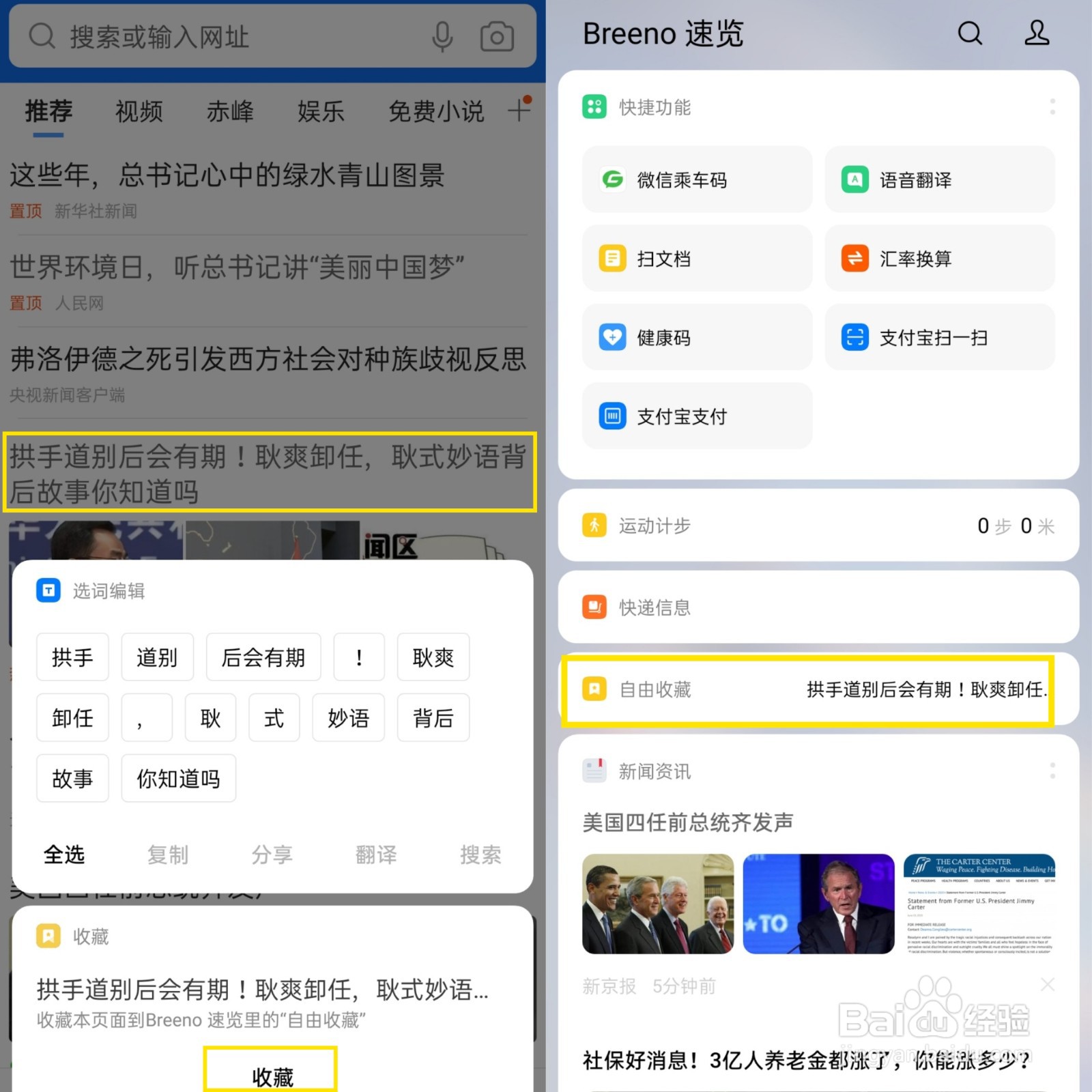Open 支付宝扫一扫 shortcut

tap(940, 337)
